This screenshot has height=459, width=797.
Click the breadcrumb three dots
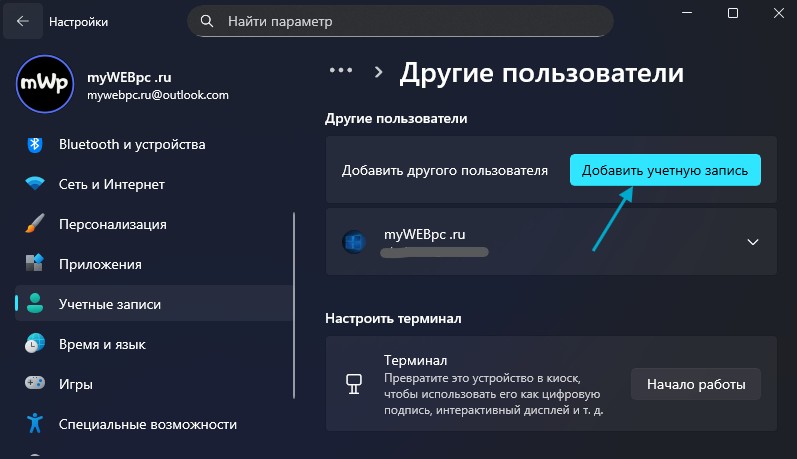tap(341, 70)
